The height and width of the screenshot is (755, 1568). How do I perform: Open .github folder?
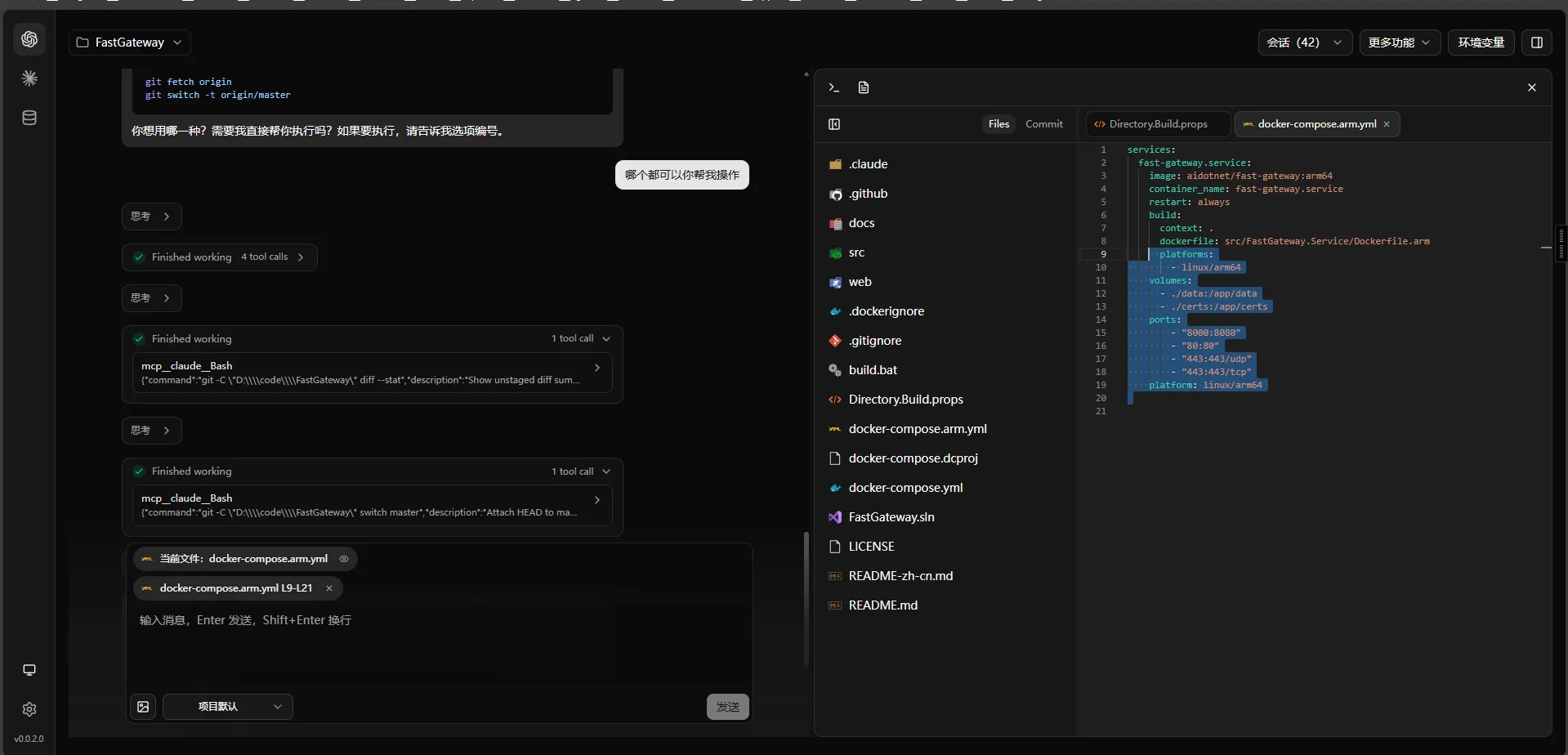945,194
